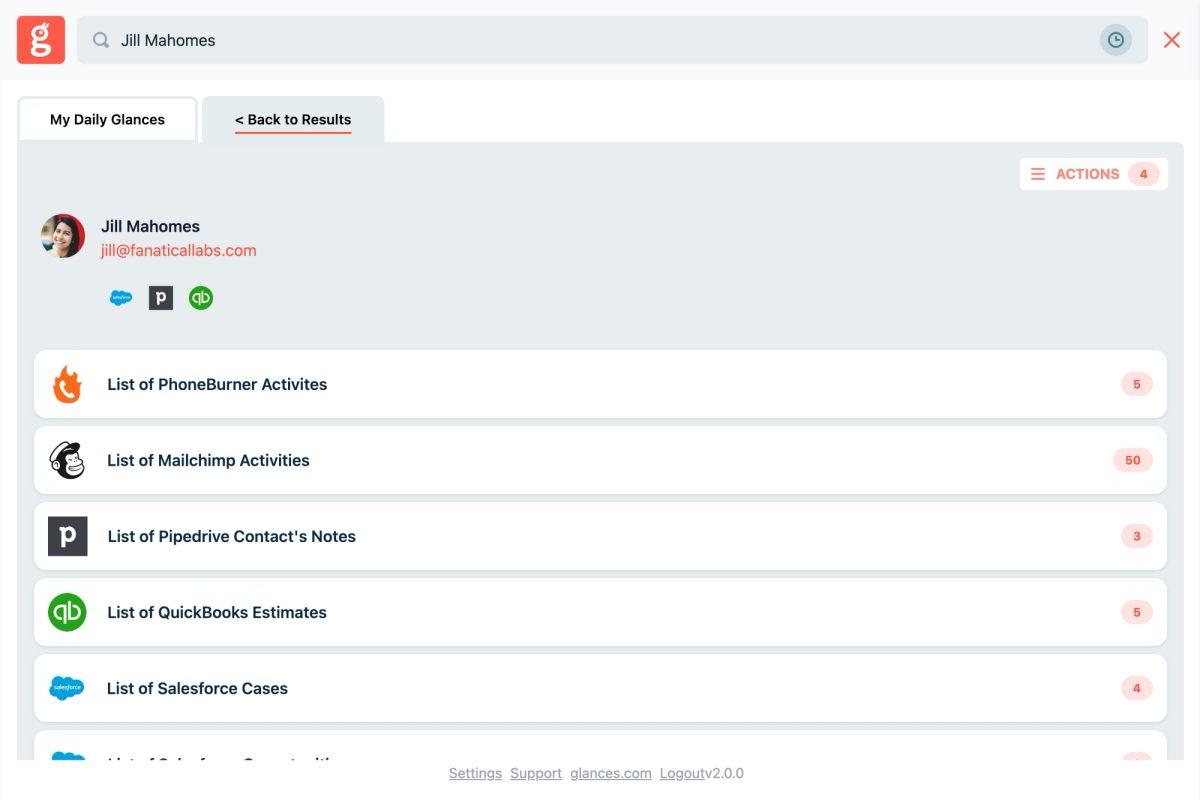This screenshot has height=800, width=1200.
Task: Click the search magnifier icon
Action: click(x=101, y=40)
